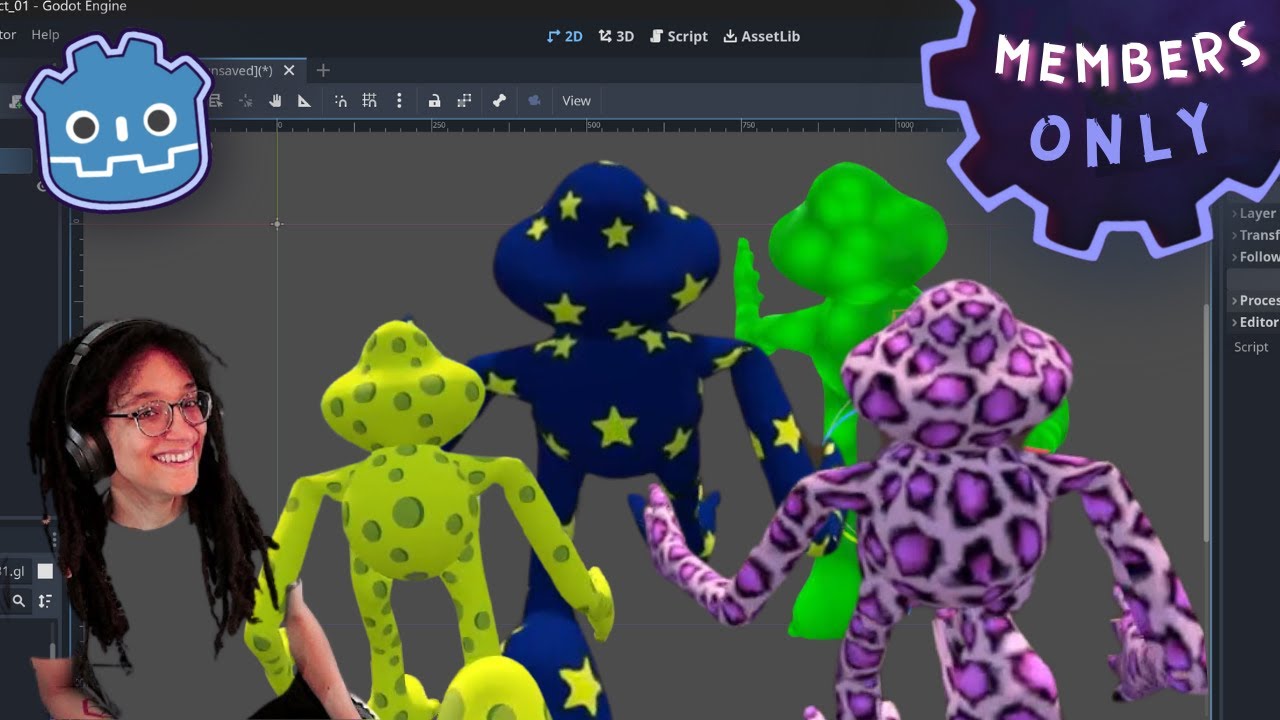Click the white square split-mode toggle
Image resolution: width=1280 pixels, height=720 pixels.
45,571
